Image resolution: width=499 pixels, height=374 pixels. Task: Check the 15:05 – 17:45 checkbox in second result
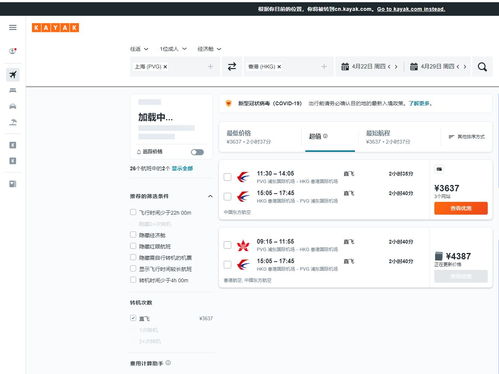click(228, 265)
